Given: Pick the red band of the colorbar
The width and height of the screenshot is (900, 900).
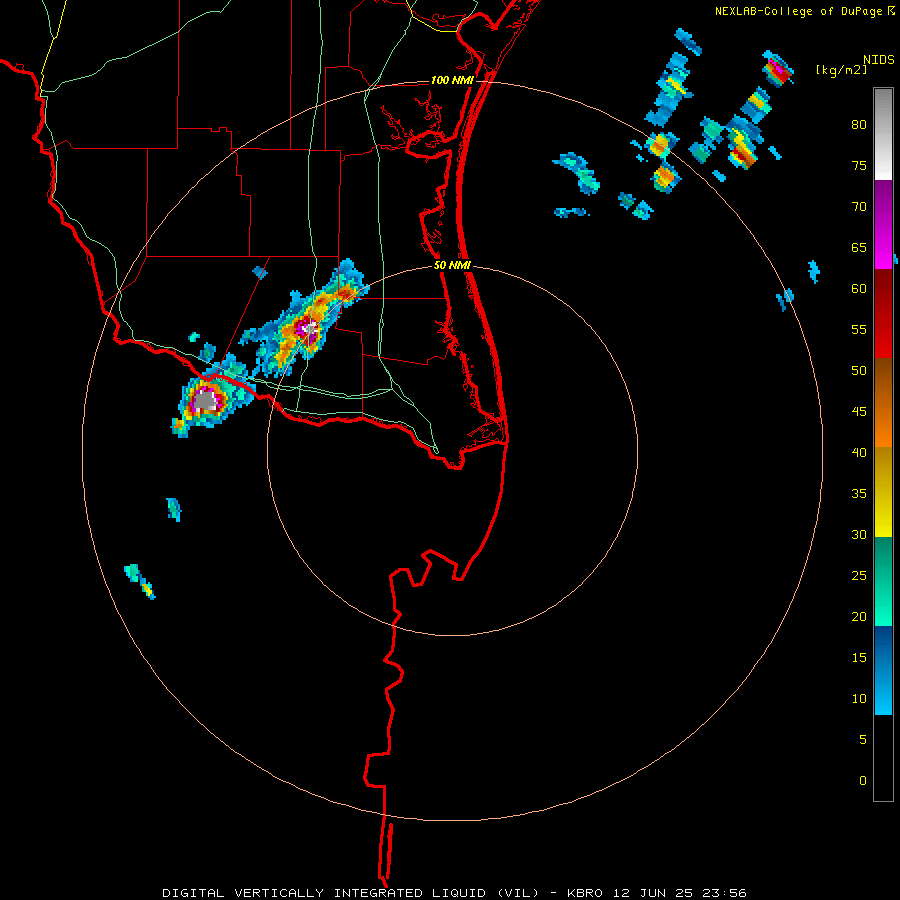Looking at the screenshot, I should pos(883,314).
